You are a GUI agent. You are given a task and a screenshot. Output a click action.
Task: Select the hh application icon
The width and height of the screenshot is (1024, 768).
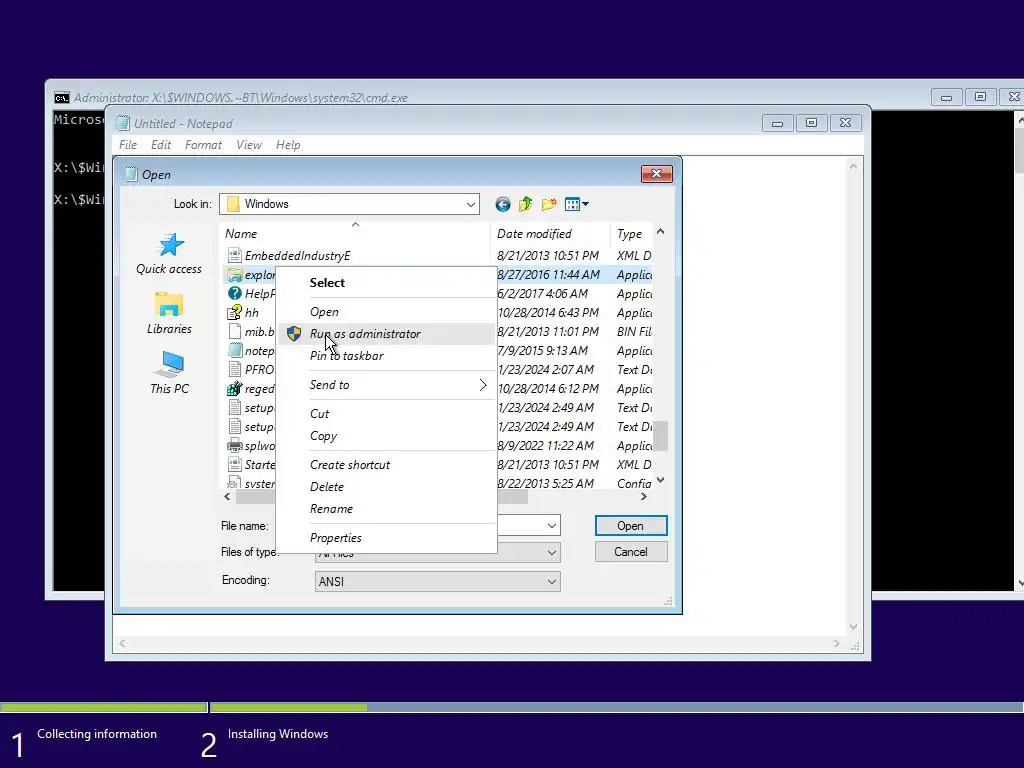234,313
